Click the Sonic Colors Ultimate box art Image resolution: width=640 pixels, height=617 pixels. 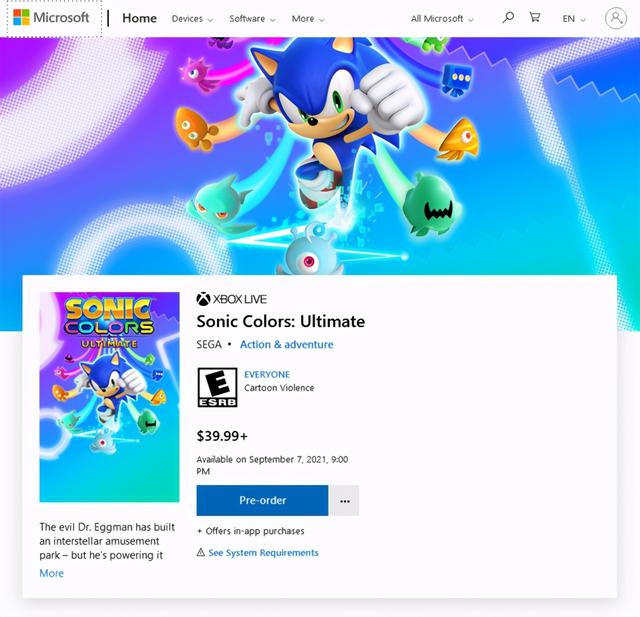pos(110,397)
